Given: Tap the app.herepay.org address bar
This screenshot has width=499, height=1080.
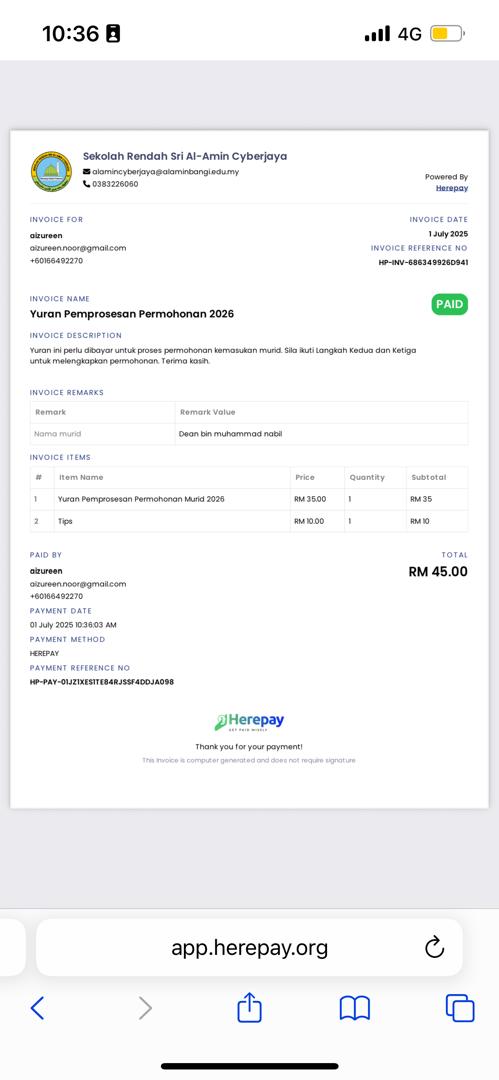Looking at the screenshot, I should pyautogui.click(x=250, y=948).
